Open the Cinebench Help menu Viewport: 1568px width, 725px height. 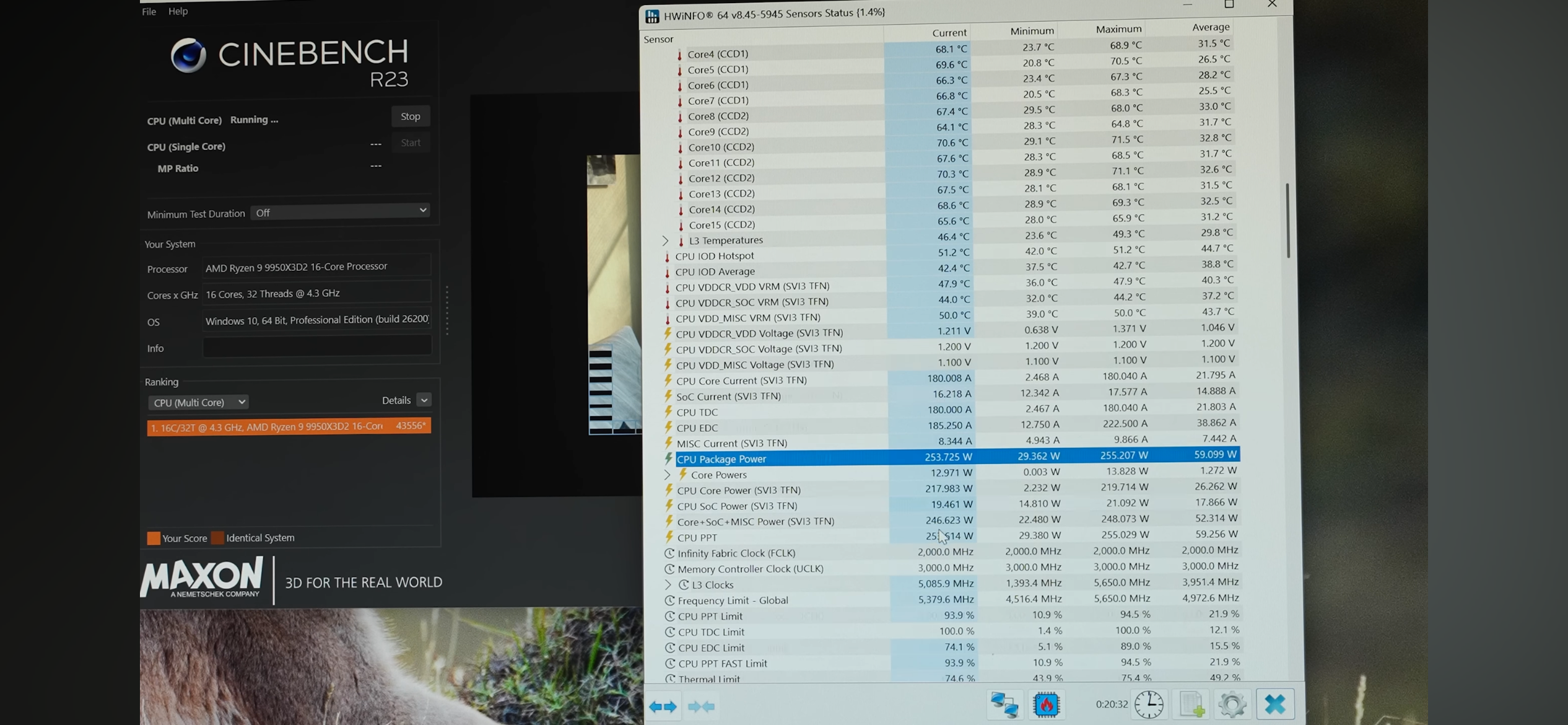(x=178, y=11)
